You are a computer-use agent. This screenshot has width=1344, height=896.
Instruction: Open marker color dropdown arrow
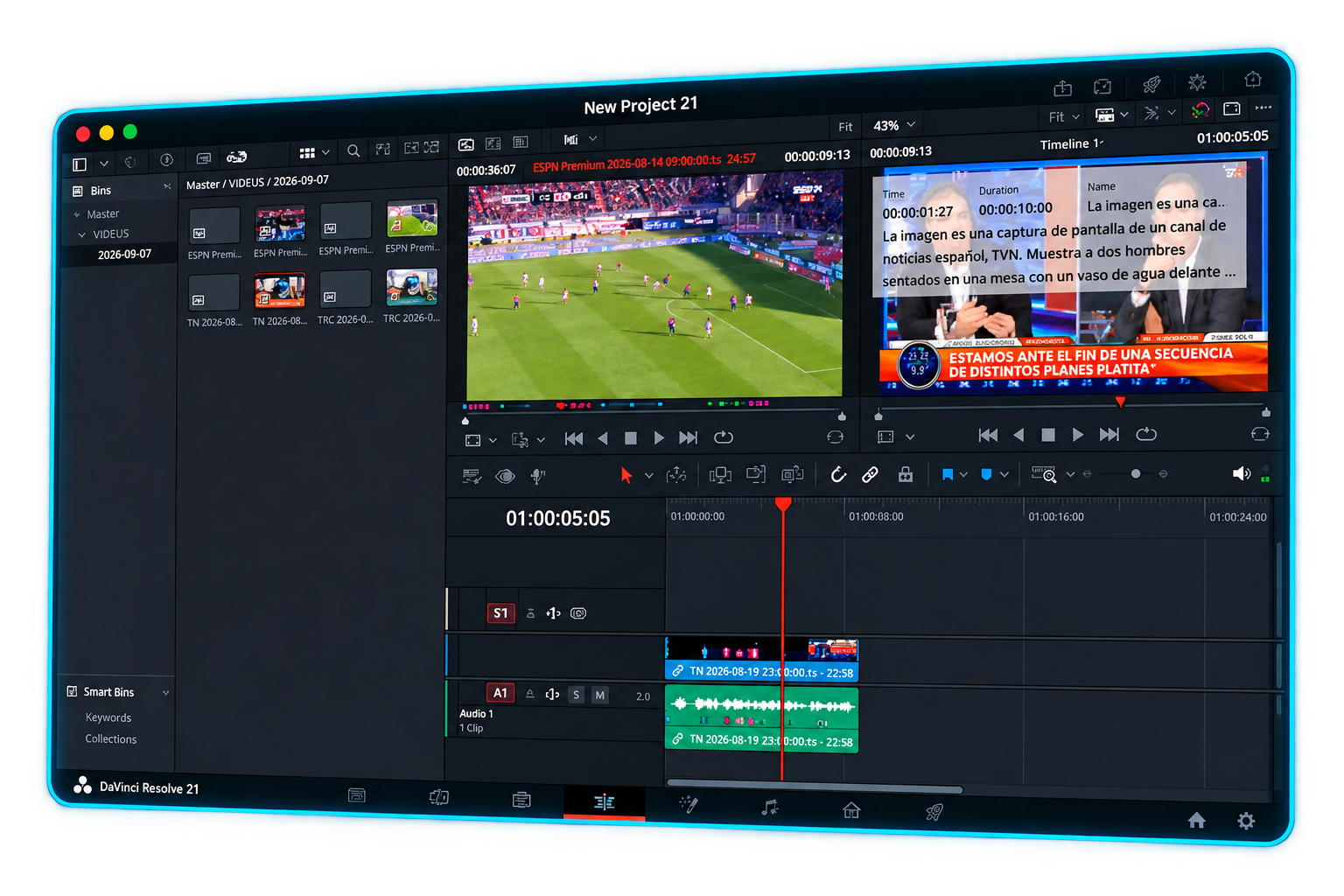coord(1004,474)
